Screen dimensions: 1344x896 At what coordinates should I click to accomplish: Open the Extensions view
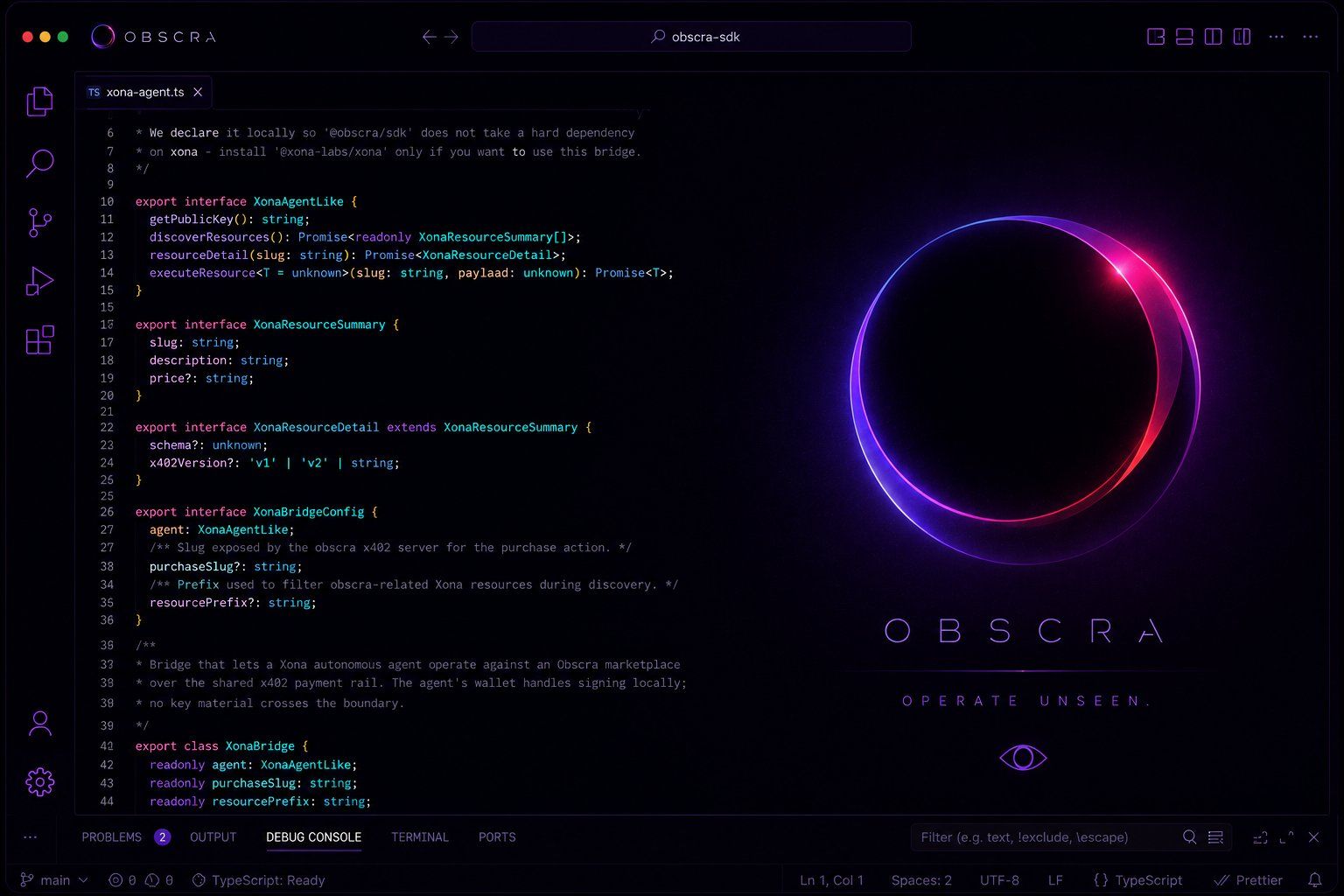point(39,339)
